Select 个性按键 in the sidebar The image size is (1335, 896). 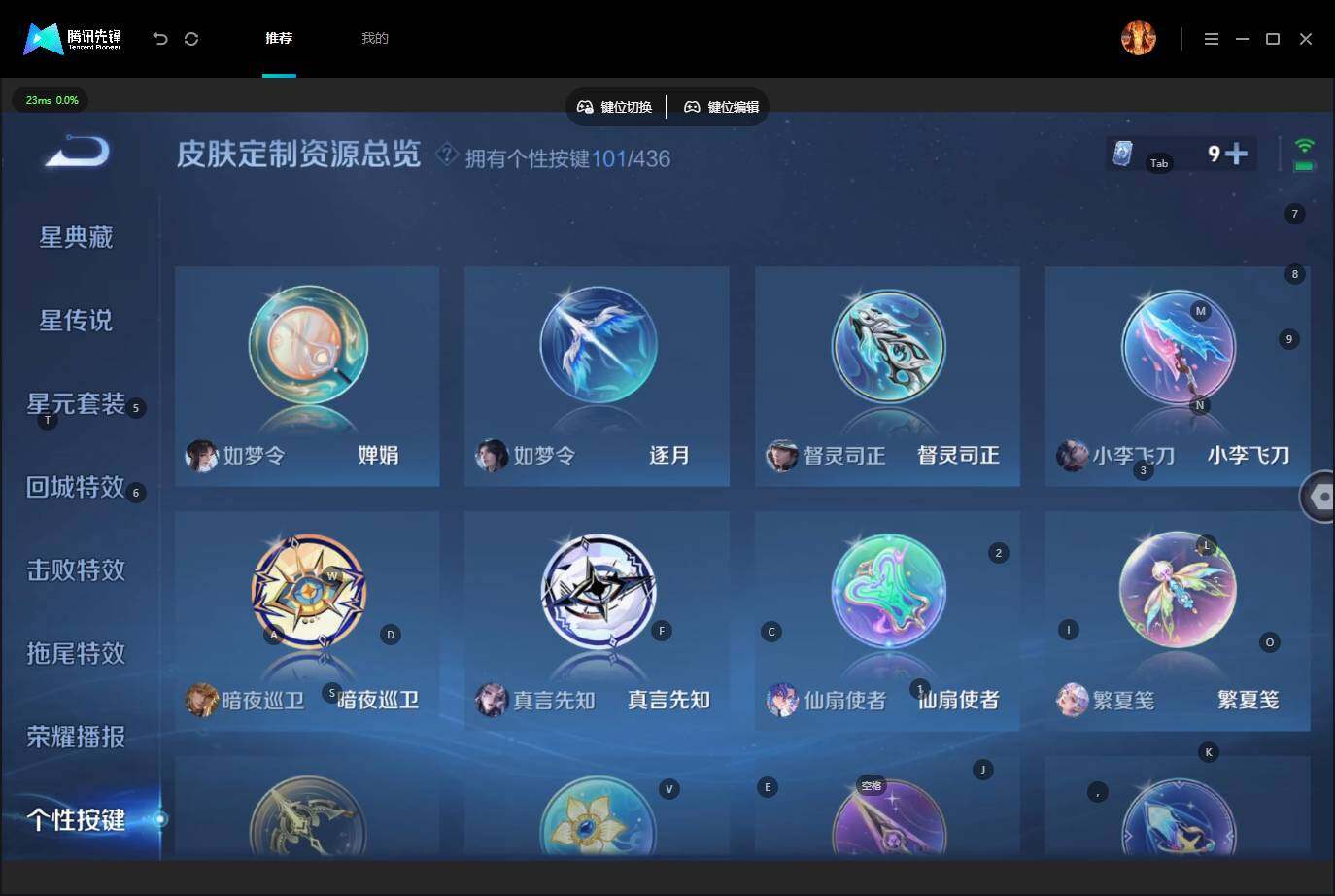[76, 819]
